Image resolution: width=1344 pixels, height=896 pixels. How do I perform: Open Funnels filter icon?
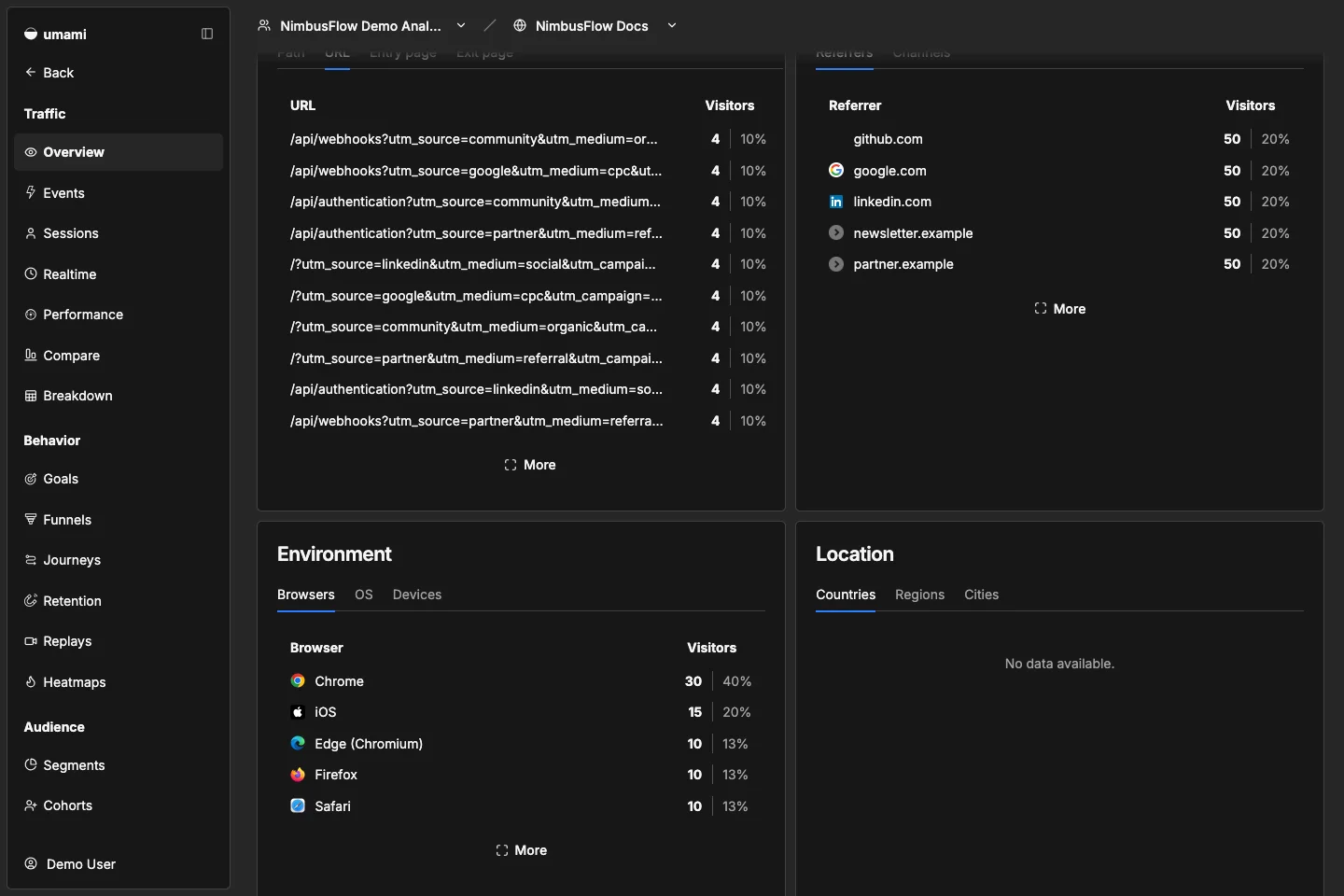(31, 519)
